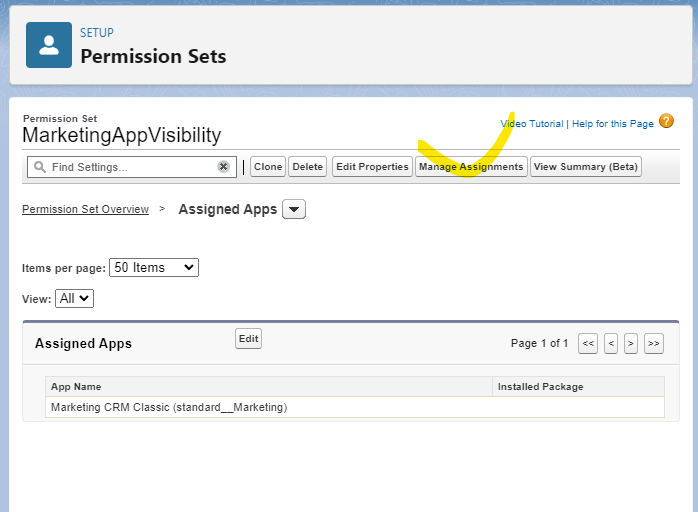This screenshot has height=512, width=698.
Task: Expand the Assigned Apps section dropdown arrow
Action: click(x=294, y=209)
